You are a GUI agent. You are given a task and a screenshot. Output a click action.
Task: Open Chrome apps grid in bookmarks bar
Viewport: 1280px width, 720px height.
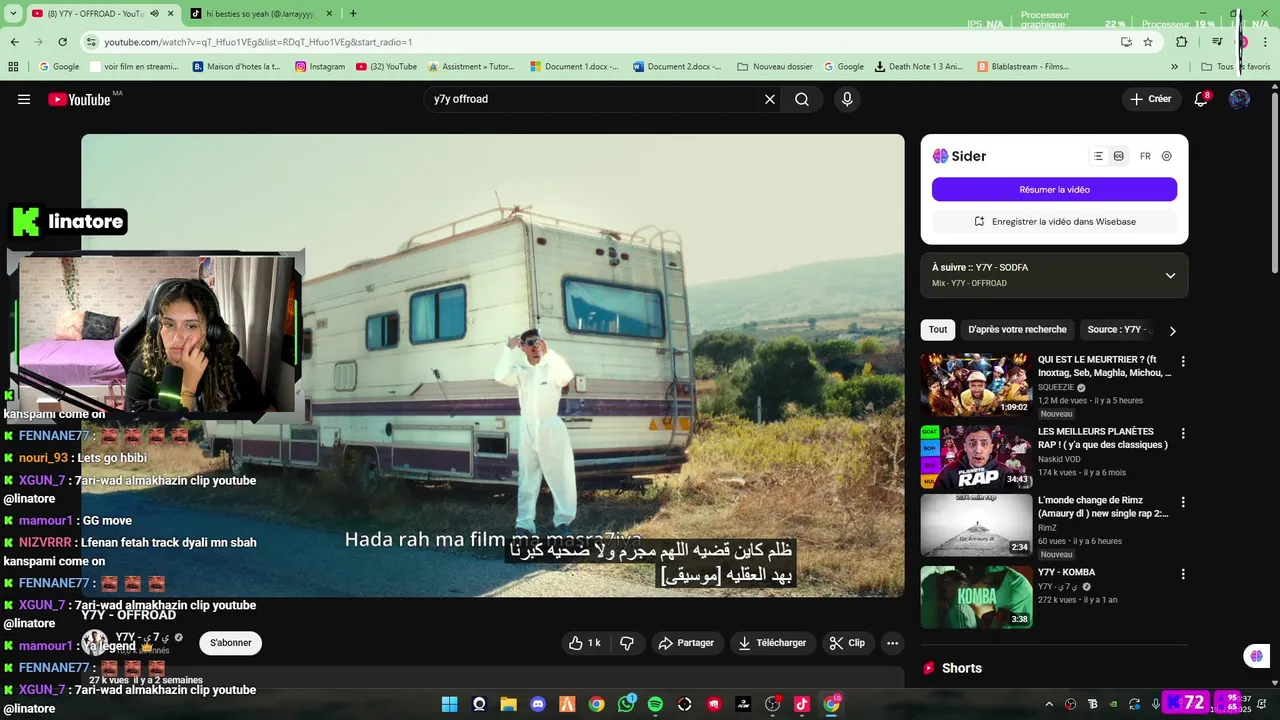(x=13, y=67)
